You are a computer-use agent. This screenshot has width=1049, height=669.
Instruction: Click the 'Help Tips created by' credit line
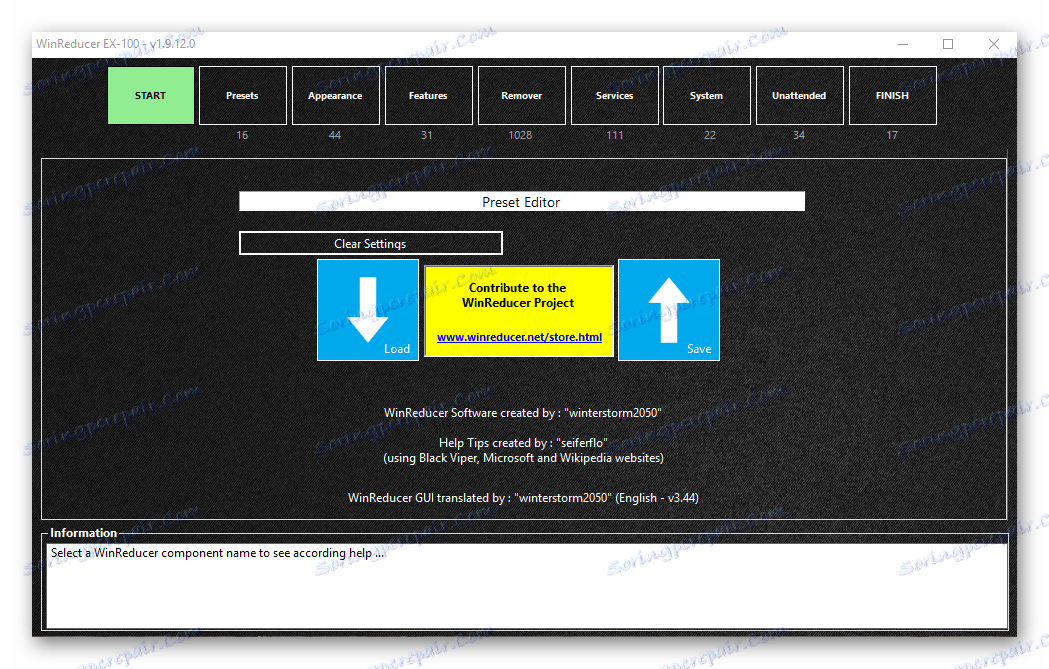pyautogui.click(x=523, y=443)
